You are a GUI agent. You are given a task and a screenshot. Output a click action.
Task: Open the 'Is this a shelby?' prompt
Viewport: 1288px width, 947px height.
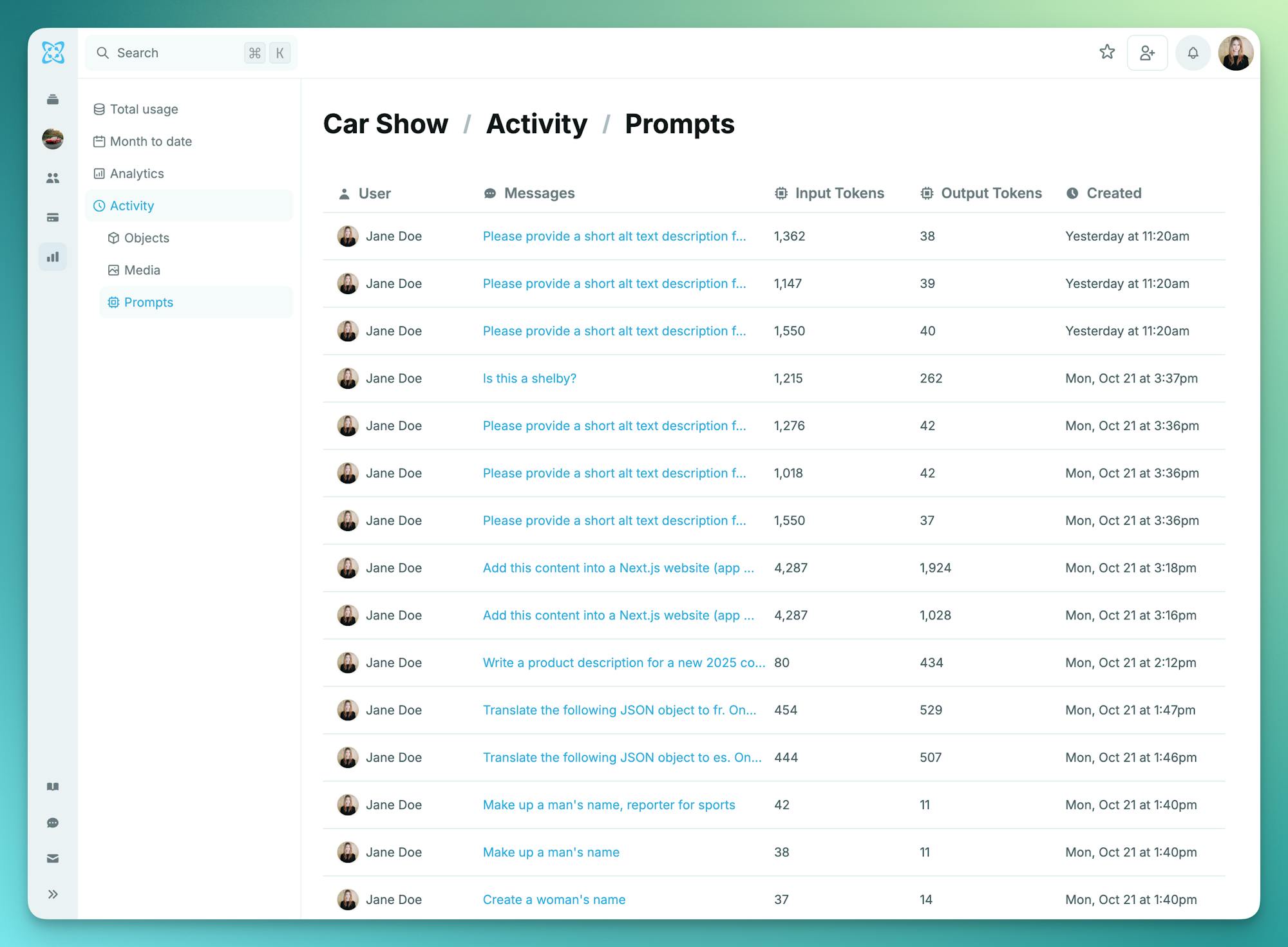[x=529, y=379]
